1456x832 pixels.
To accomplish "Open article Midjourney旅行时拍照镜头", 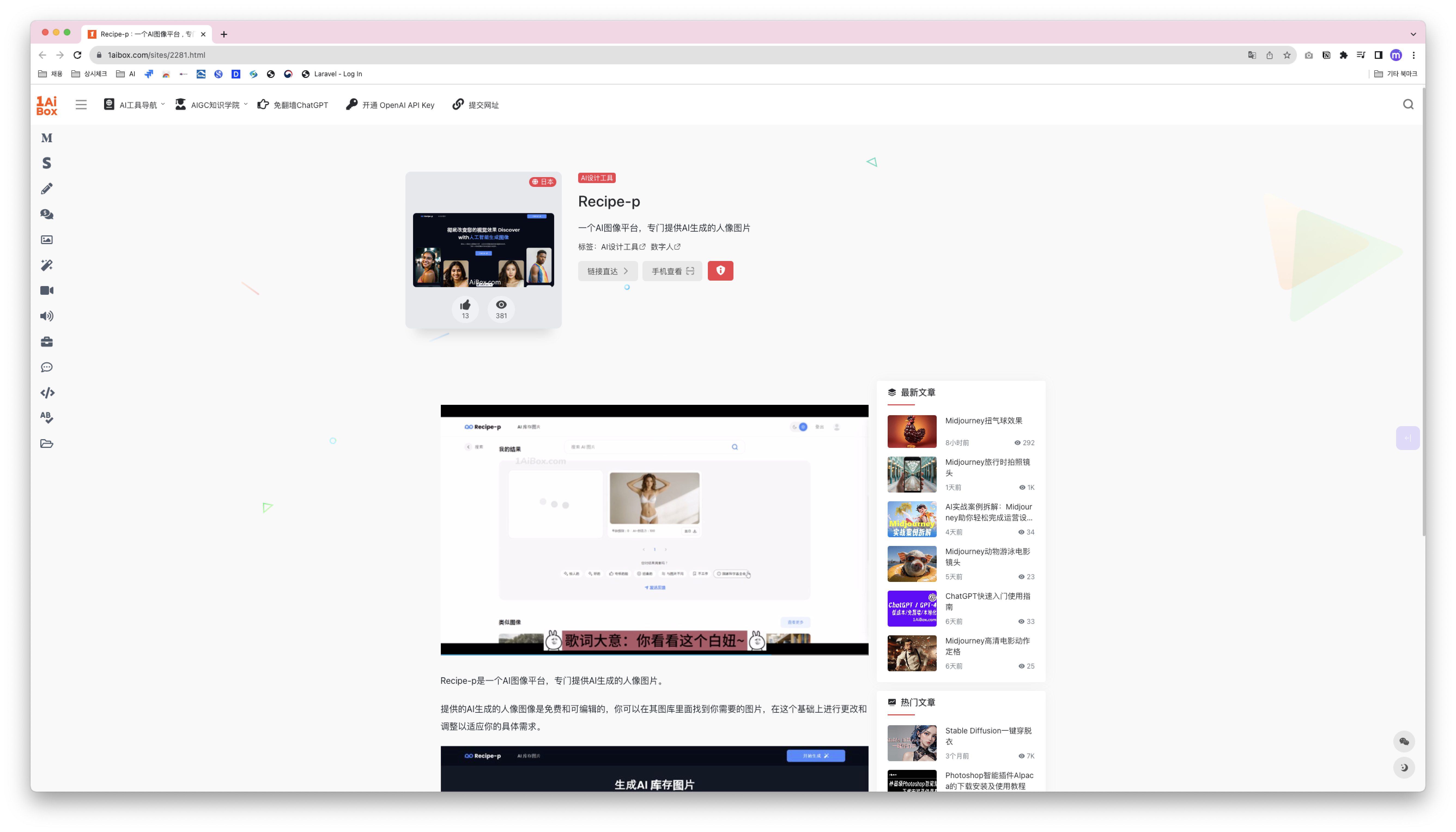I will 987,467.
